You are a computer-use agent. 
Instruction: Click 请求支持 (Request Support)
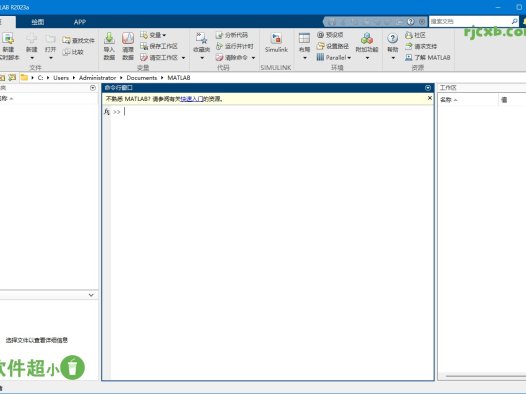(x=421, y=46)
